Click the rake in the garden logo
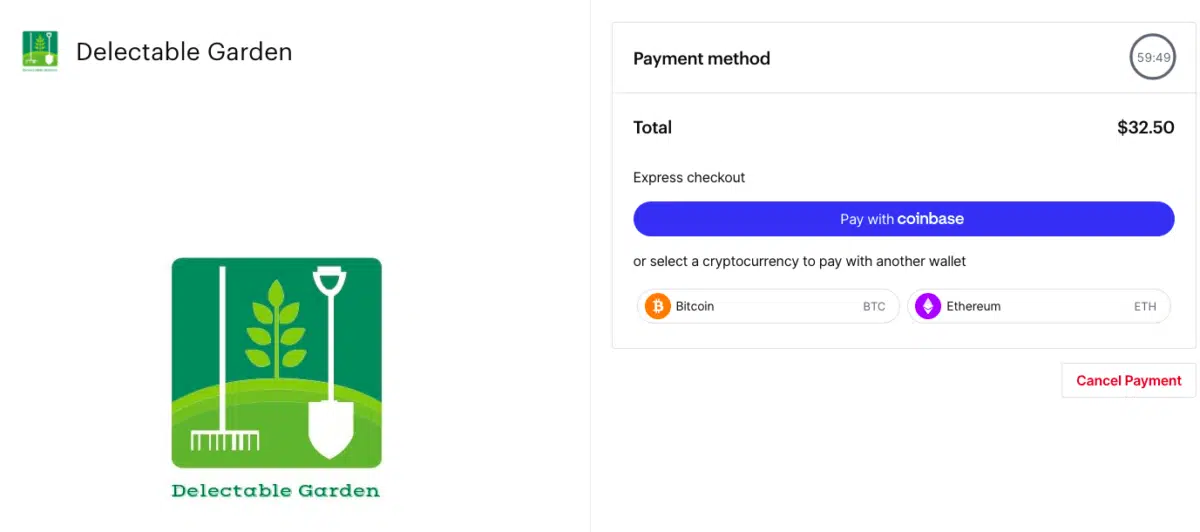Viewport: 1200px width, 532px height. click(224, 358)
